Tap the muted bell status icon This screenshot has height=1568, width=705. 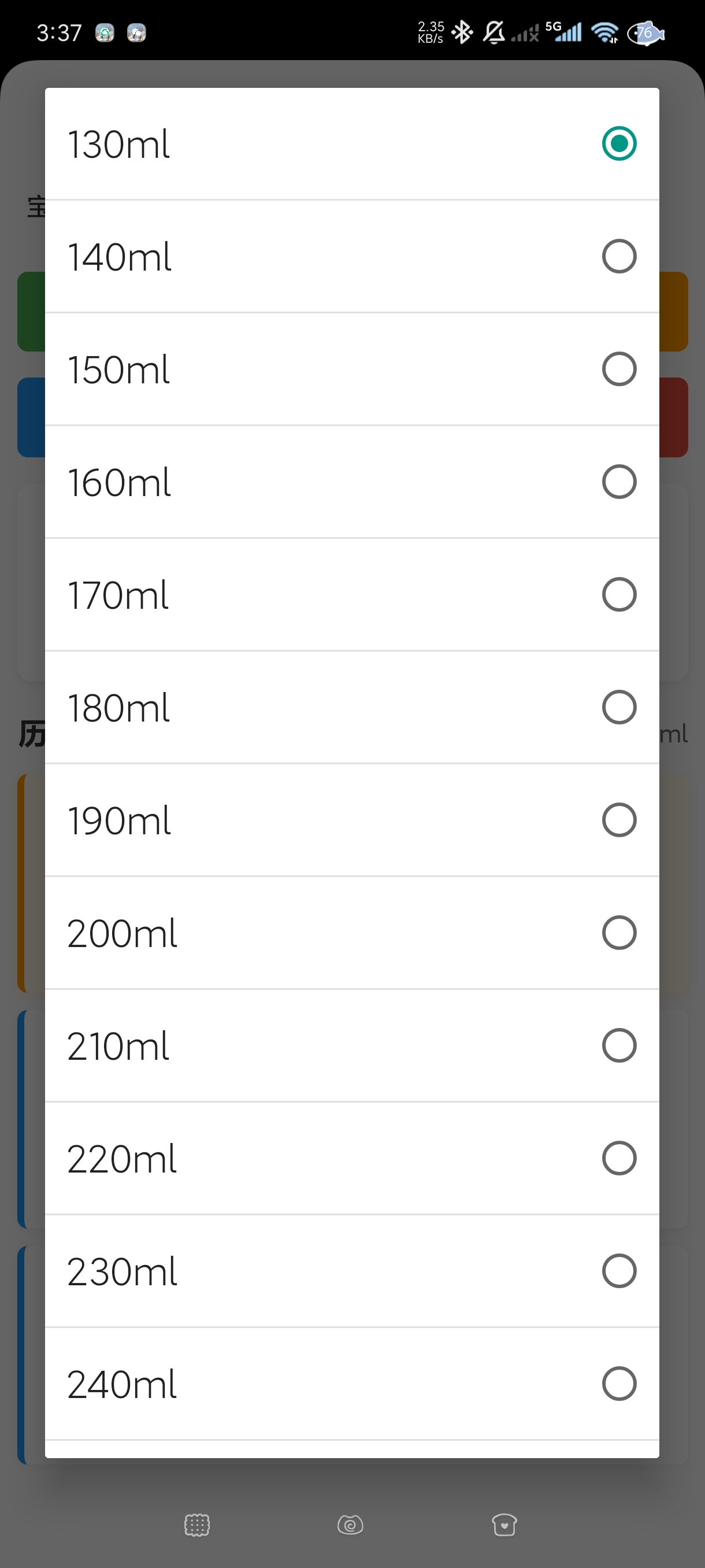[x=494, y=32]
